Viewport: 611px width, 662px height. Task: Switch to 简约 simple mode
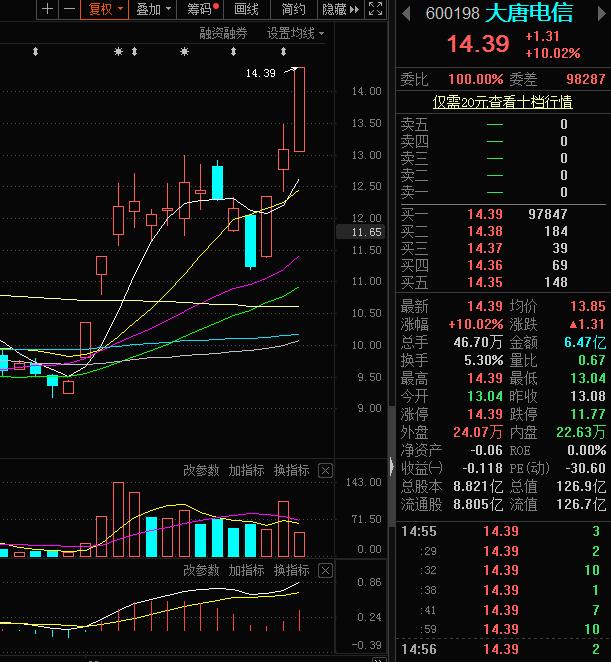[x=293, y=9]
